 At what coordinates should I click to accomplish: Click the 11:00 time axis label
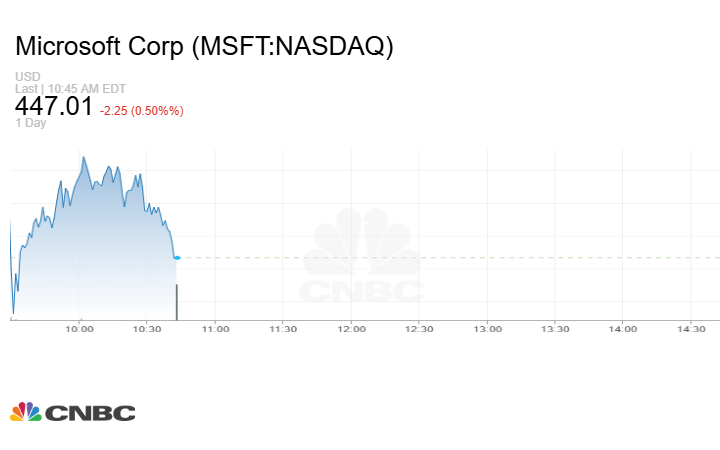click(215, 328)
